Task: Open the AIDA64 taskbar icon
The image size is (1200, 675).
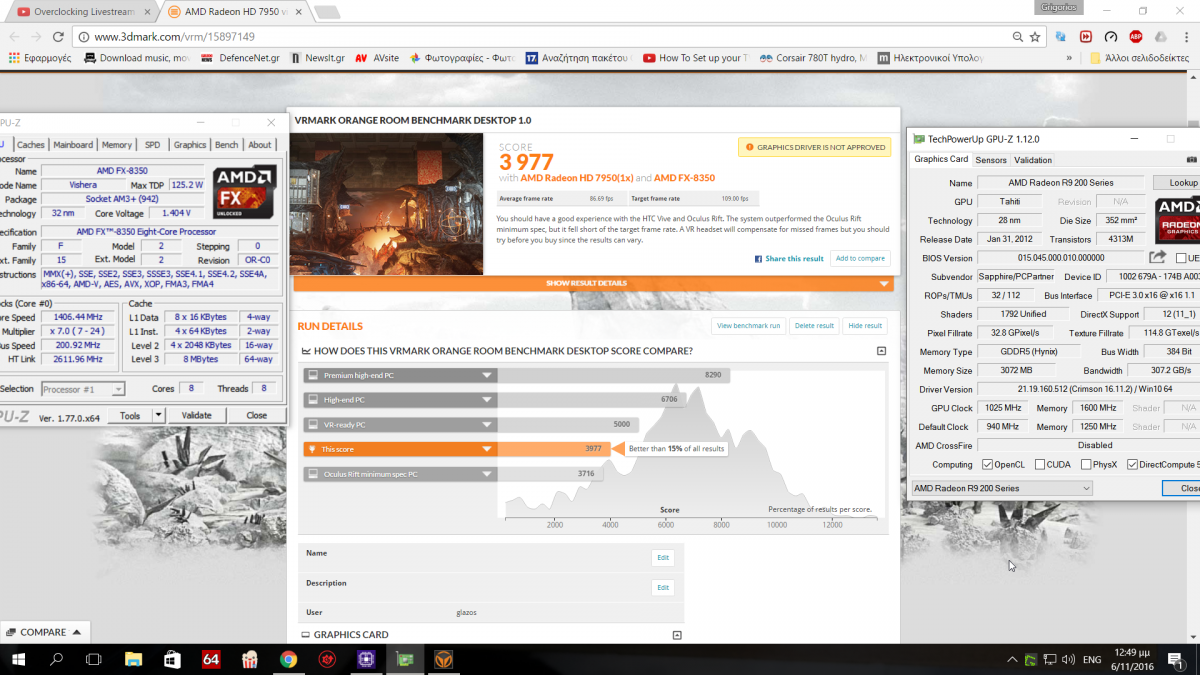Action: click(x=211, y=659)
